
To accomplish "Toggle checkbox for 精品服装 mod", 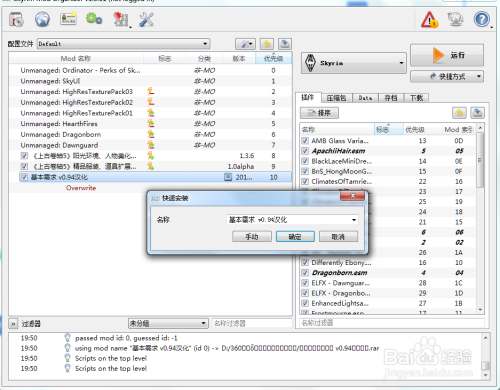I will 24,166.
